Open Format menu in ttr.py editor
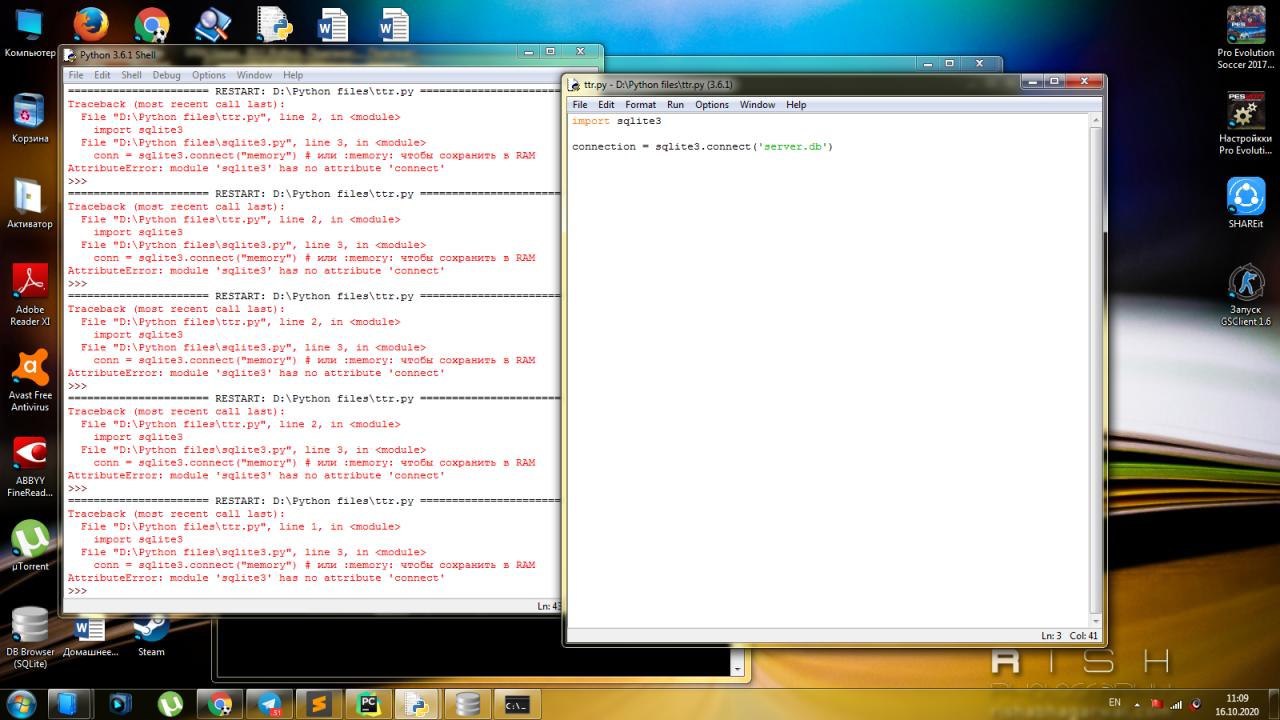 point(640,104)
